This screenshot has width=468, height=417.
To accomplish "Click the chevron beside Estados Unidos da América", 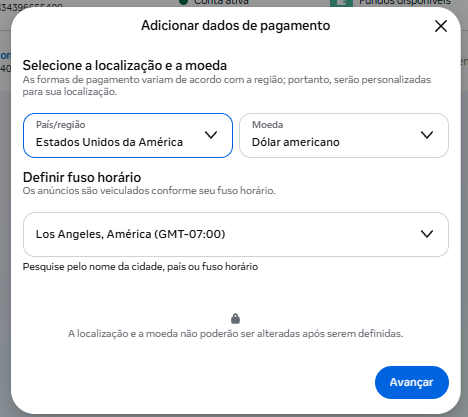I will tap(211, 135).
